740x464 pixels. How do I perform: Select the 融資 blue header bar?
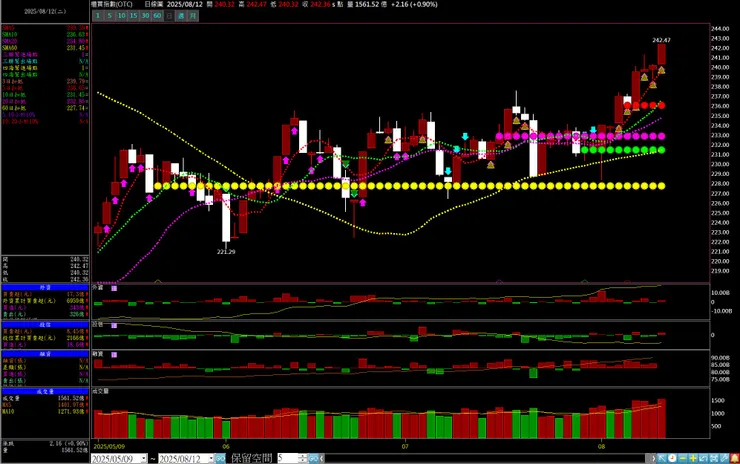click(x=45, y=354)
